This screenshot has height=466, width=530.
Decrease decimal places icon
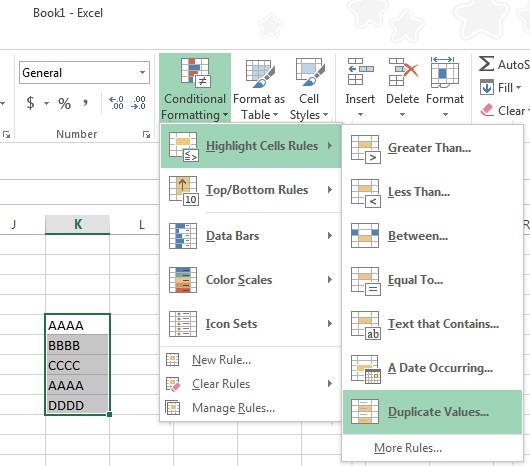[139, 103]
